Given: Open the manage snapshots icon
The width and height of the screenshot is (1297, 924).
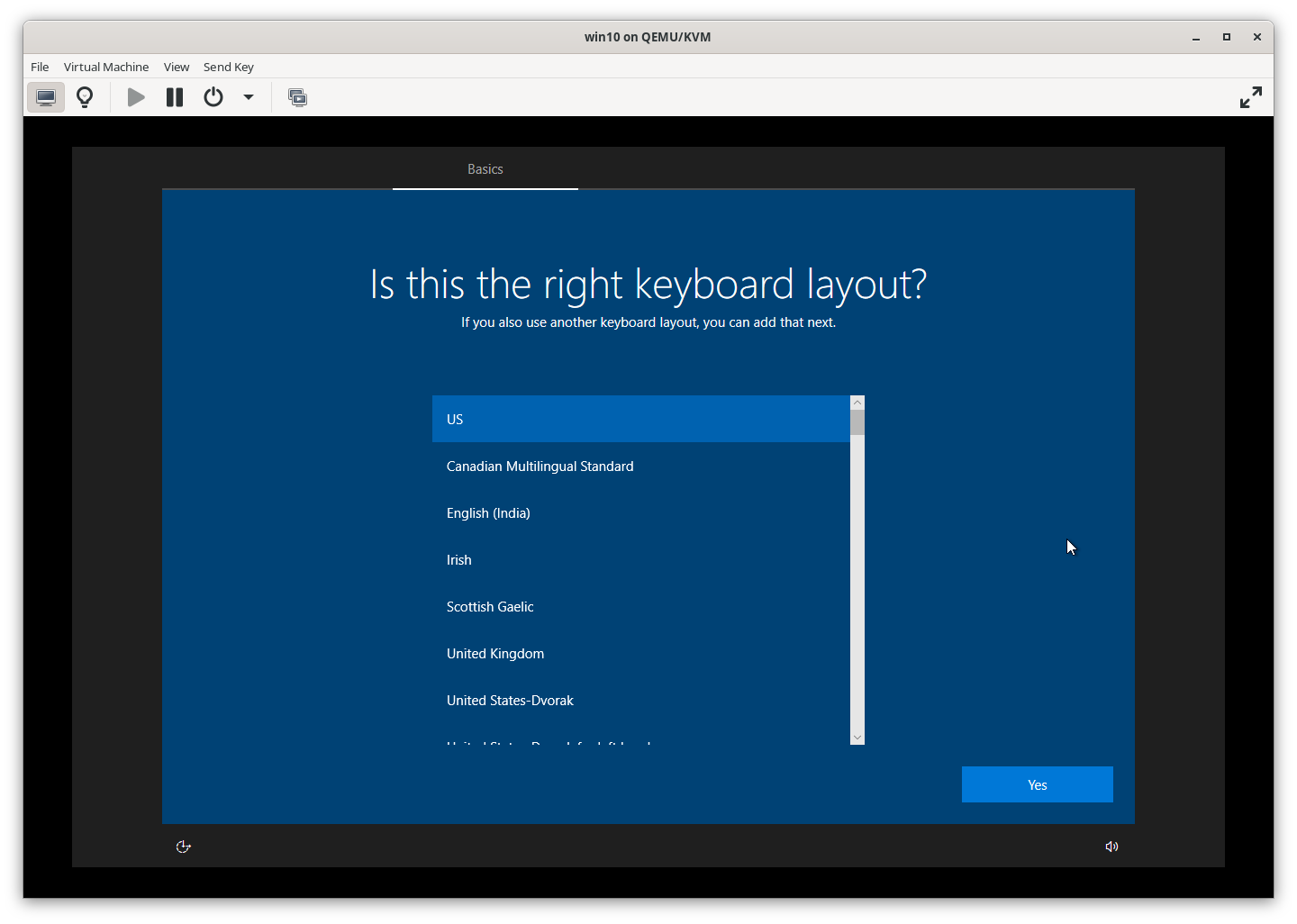Looking at the screenshot, I should 297,97.
